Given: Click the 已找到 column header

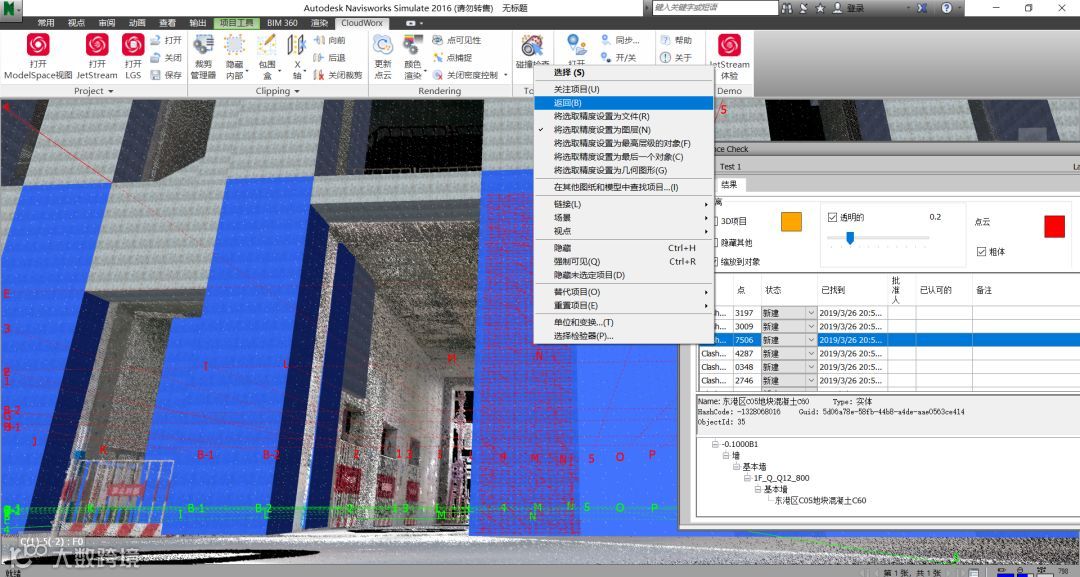Looking at the screenshot, I should 853,290.
